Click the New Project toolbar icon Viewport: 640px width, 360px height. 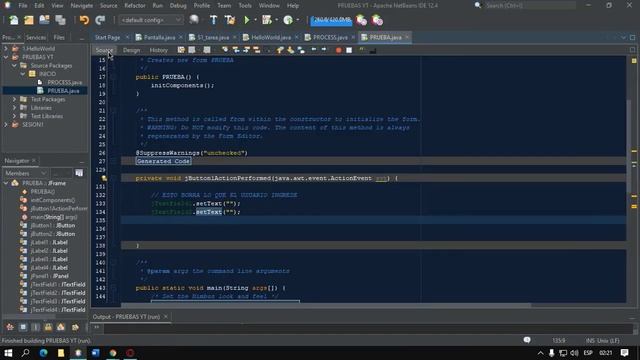(x=29, y=20)
